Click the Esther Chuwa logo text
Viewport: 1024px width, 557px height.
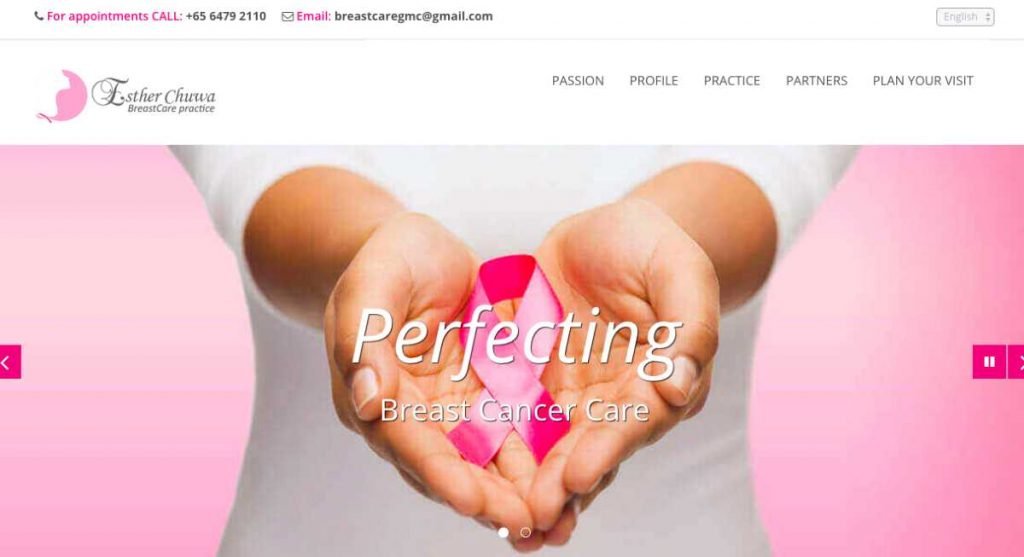[x=153, y=95]
